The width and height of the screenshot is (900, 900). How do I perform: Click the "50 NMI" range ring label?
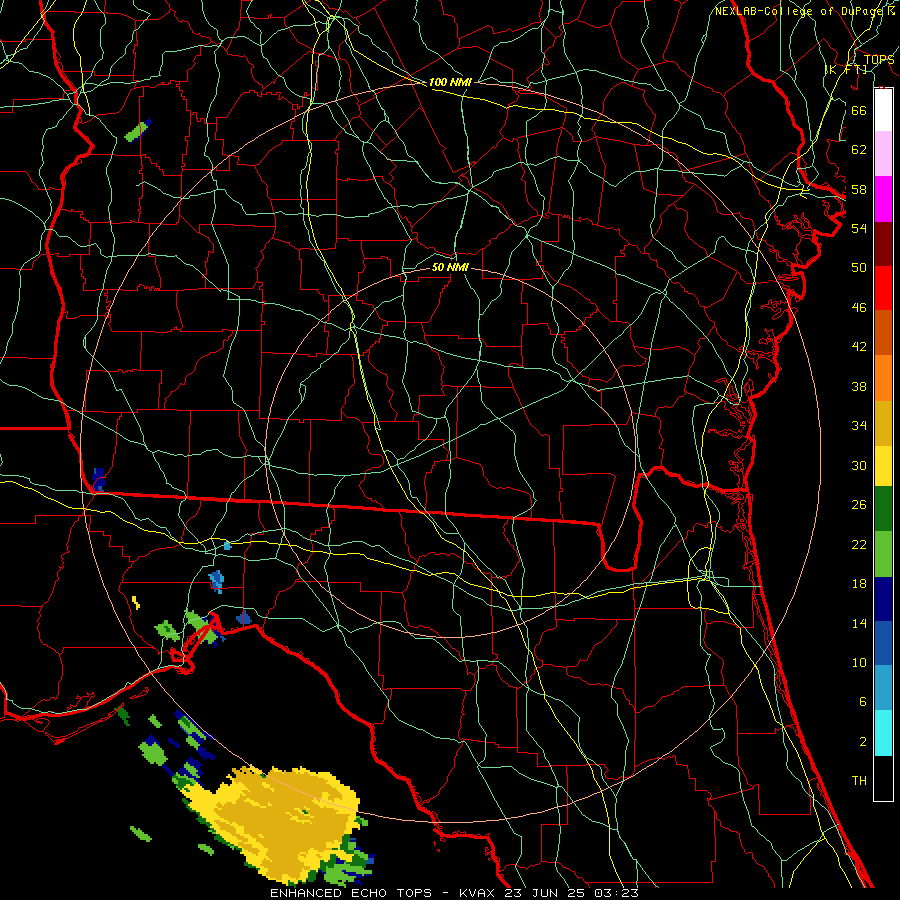[450, 267]
